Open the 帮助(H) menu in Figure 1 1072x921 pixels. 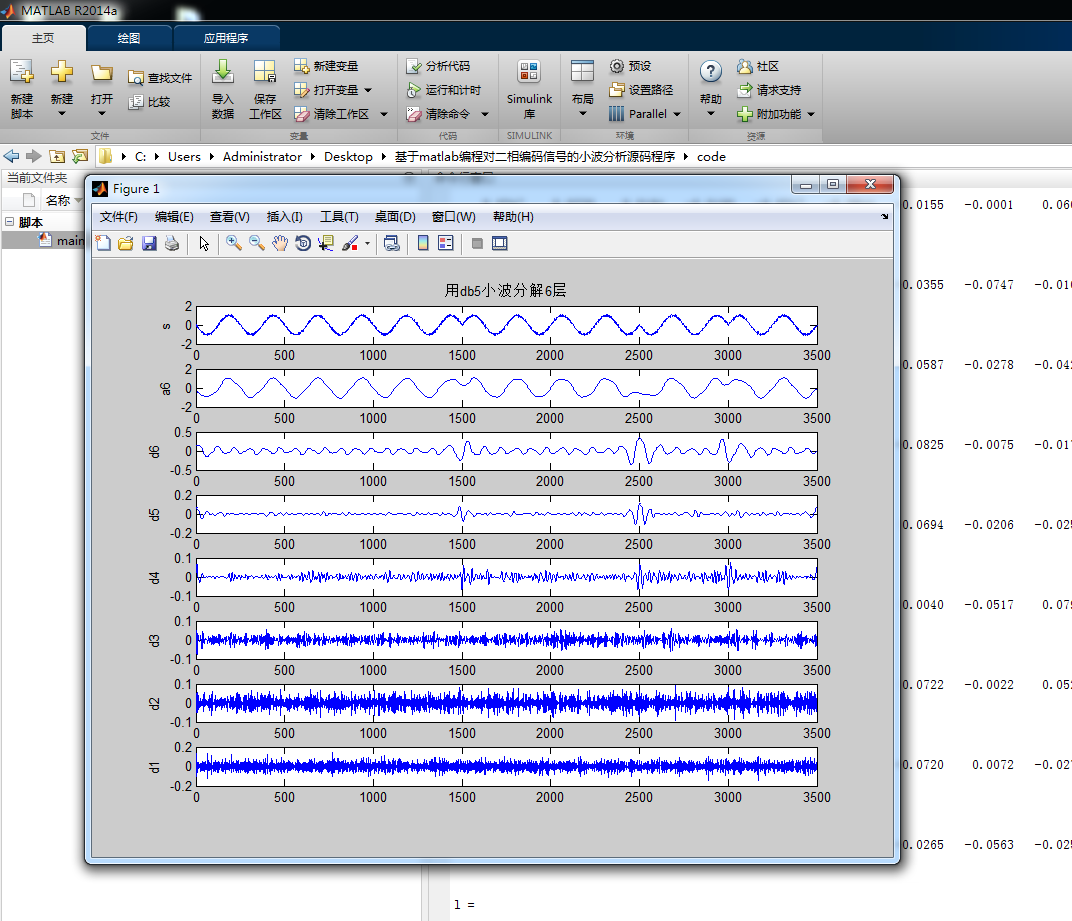click(513, 217)
